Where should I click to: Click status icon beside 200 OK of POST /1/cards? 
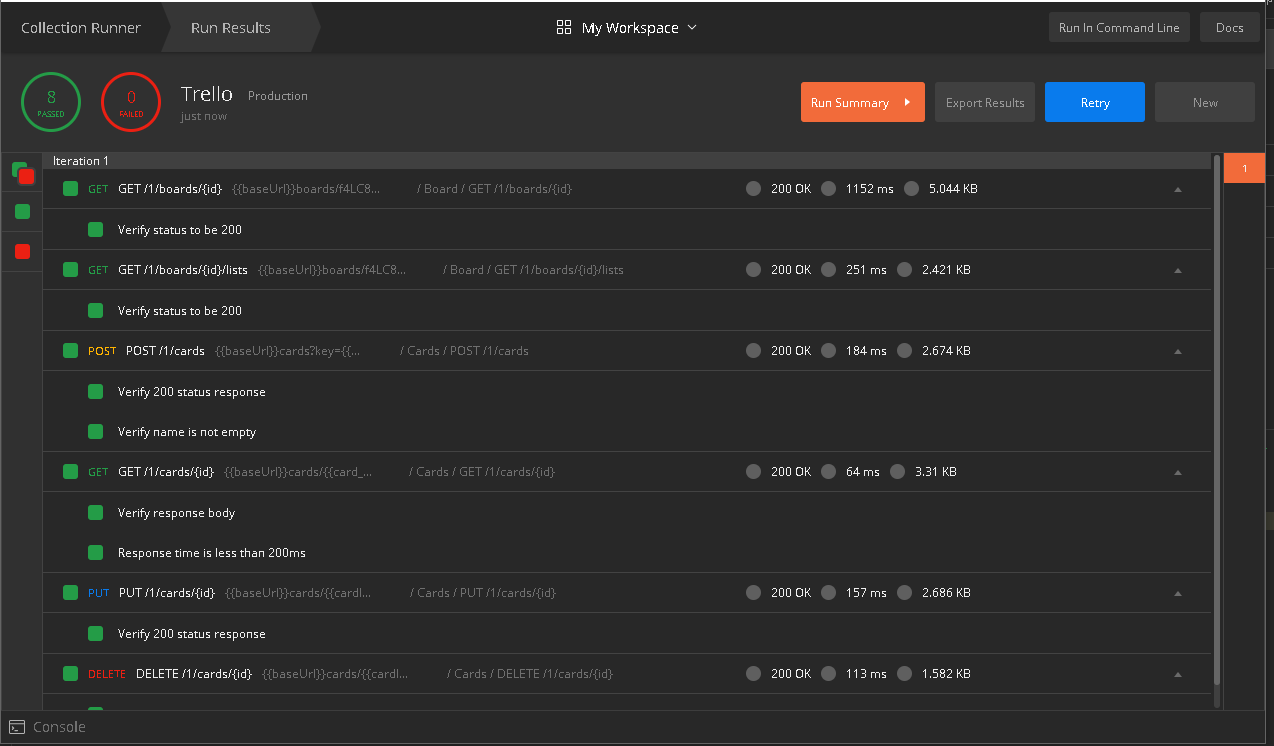point(753,351)
